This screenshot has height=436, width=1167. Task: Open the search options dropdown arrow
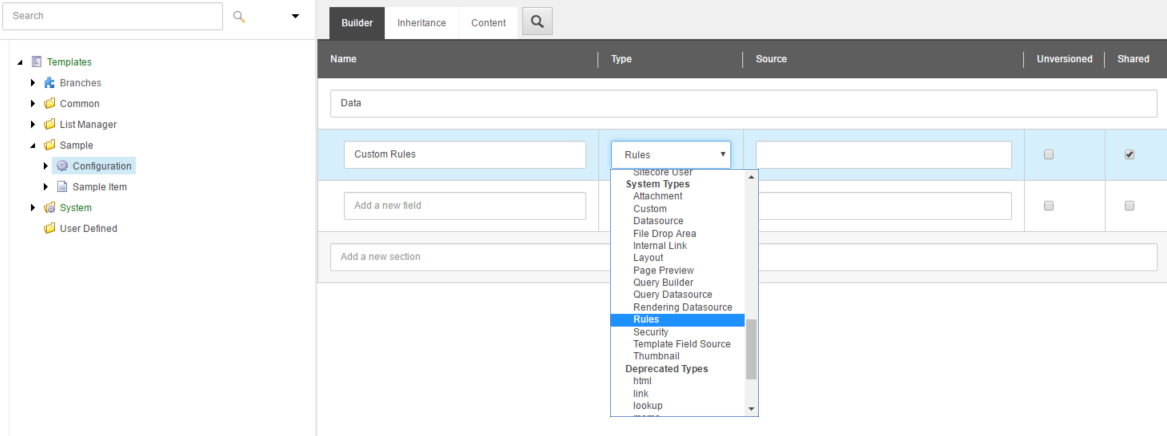point(295,16)
